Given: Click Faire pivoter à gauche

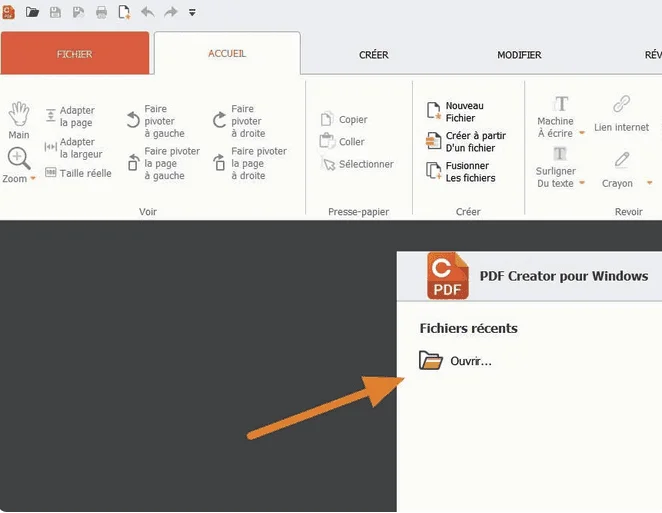Looking at the screenshot, I should click(156, 121).
